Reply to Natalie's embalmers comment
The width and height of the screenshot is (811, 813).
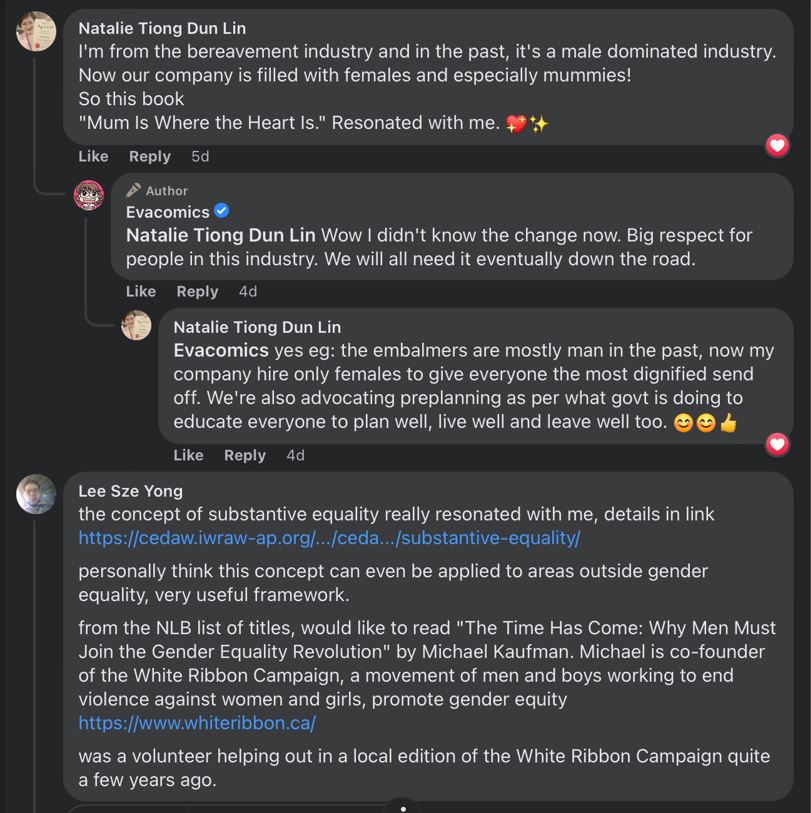point(245,455)
